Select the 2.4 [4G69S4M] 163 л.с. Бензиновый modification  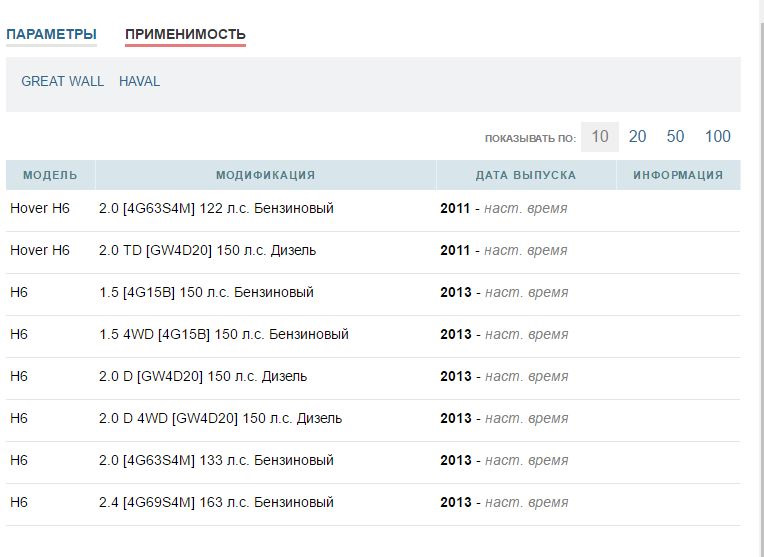[x=216, y=502]
